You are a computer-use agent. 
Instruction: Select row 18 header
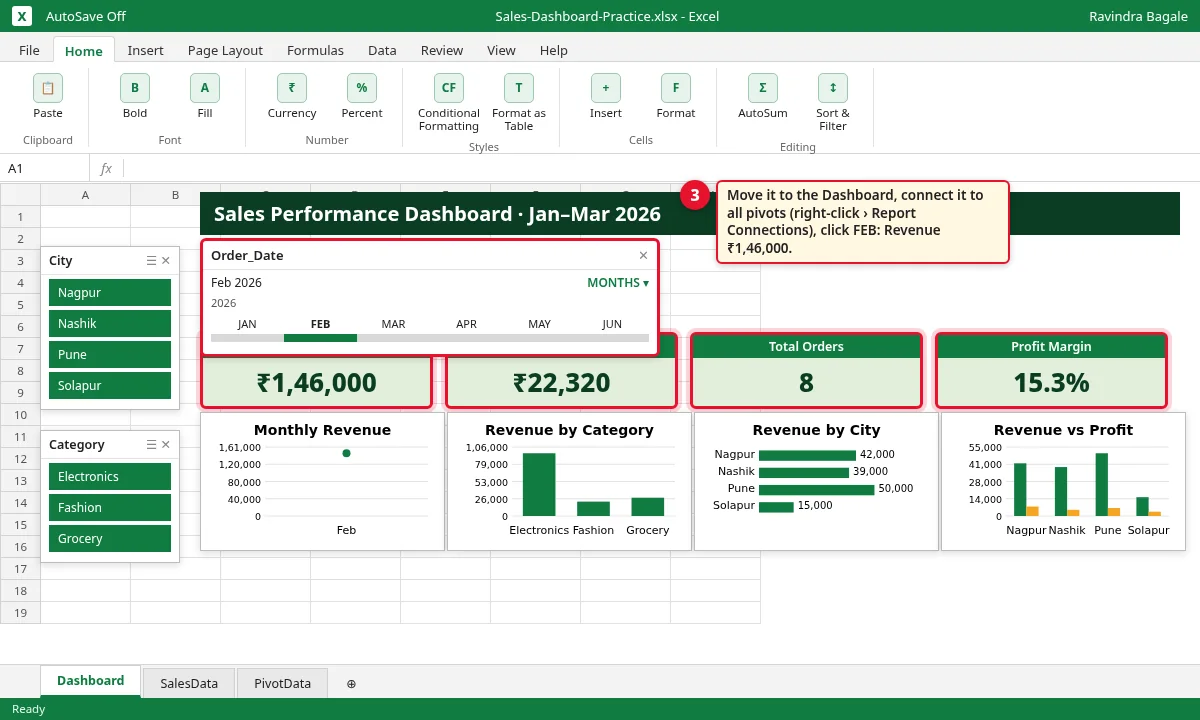(20, 590)
